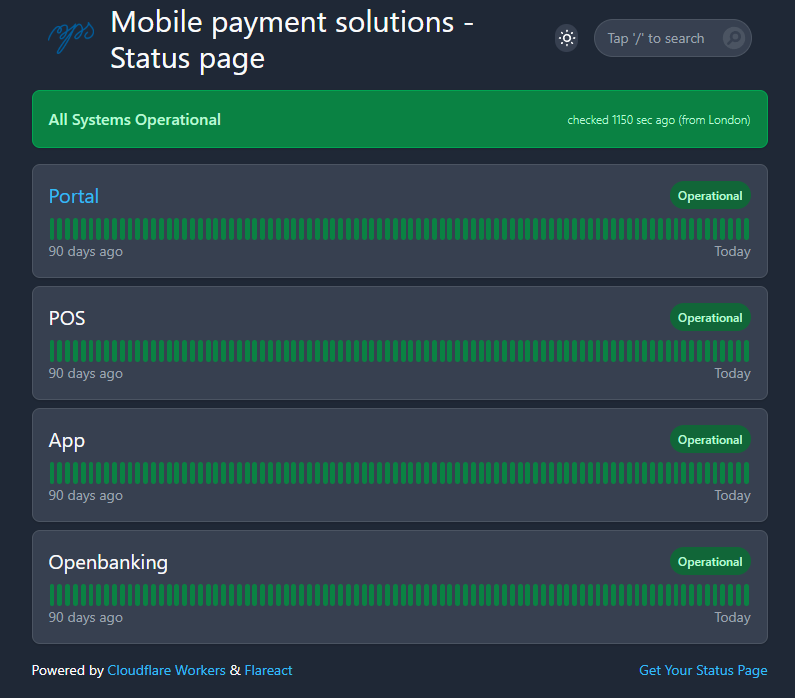Click the App today's uptime bar
795x698 pixels.
746,473
